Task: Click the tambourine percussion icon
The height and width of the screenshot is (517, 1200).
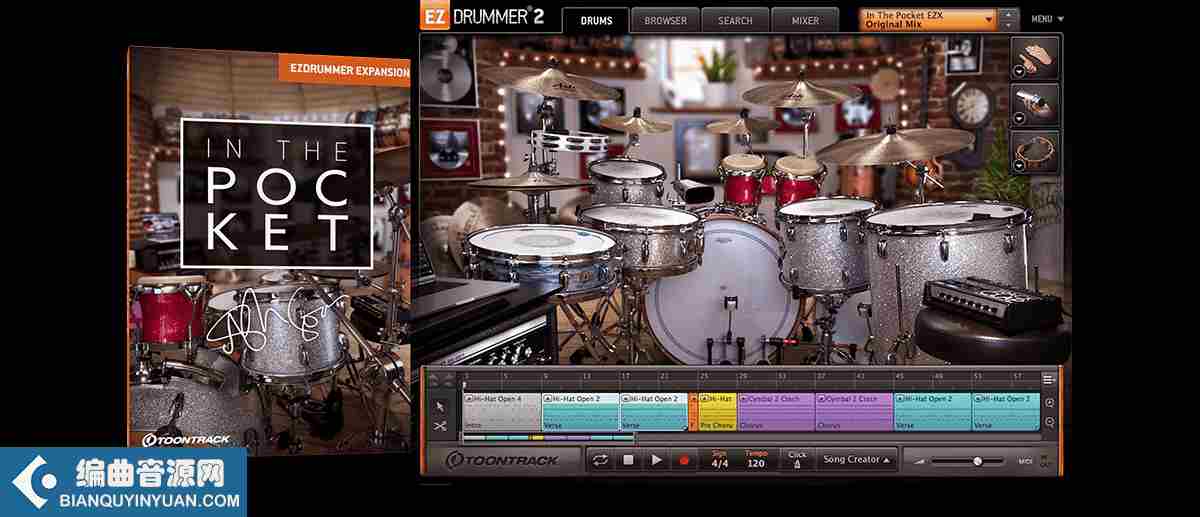Action: (x=1037, y=152)
